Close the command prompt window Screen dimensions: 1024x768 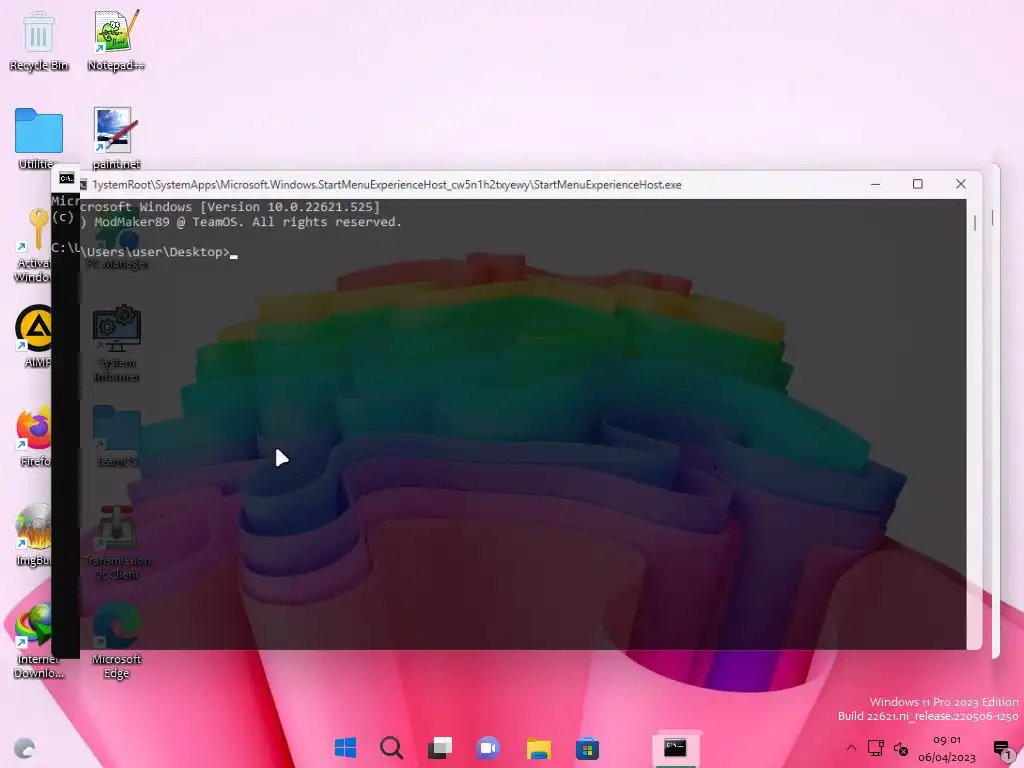961,184
